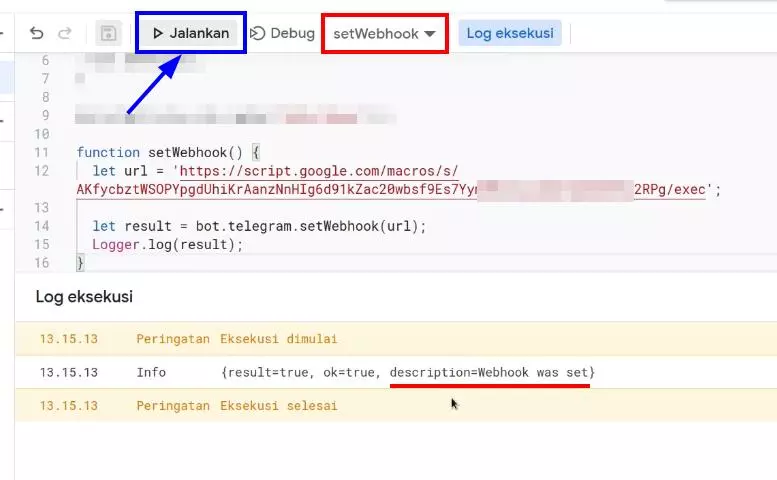Click the undo arrow icon
The image size is (777, 480).
37,33
